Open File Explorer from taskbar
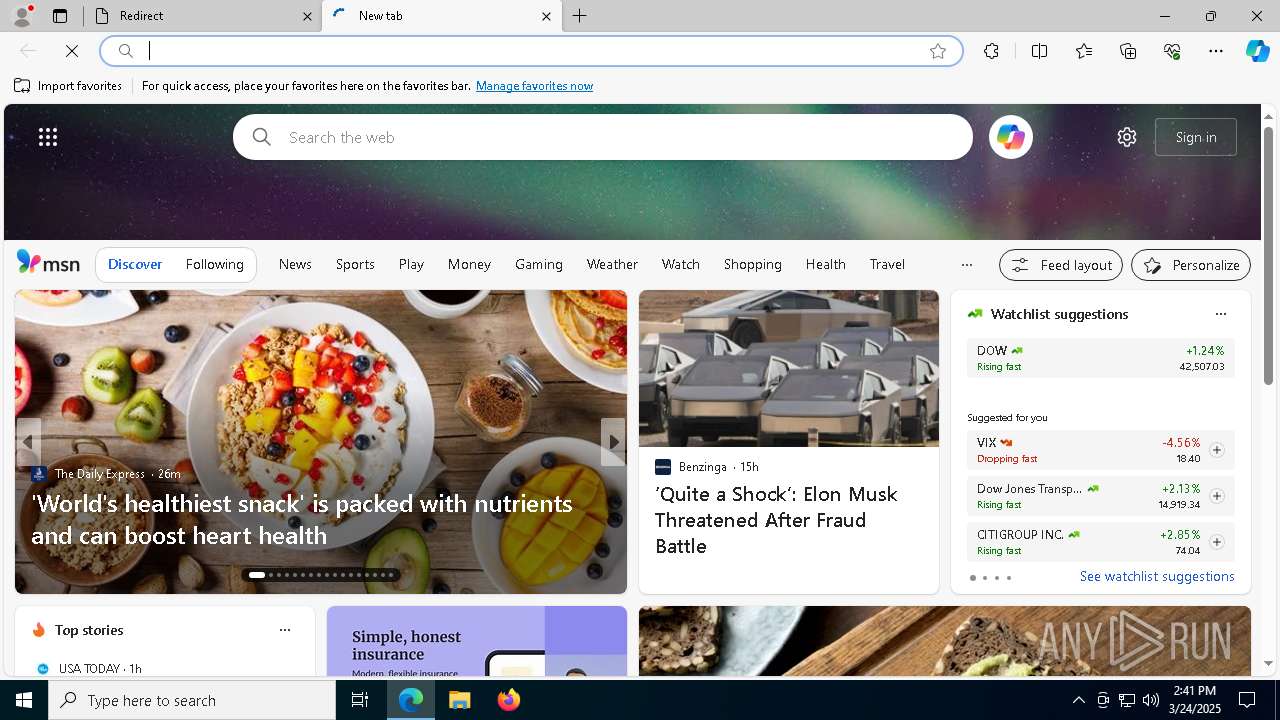The image size is (1280, 720). [x=460, y=700]
